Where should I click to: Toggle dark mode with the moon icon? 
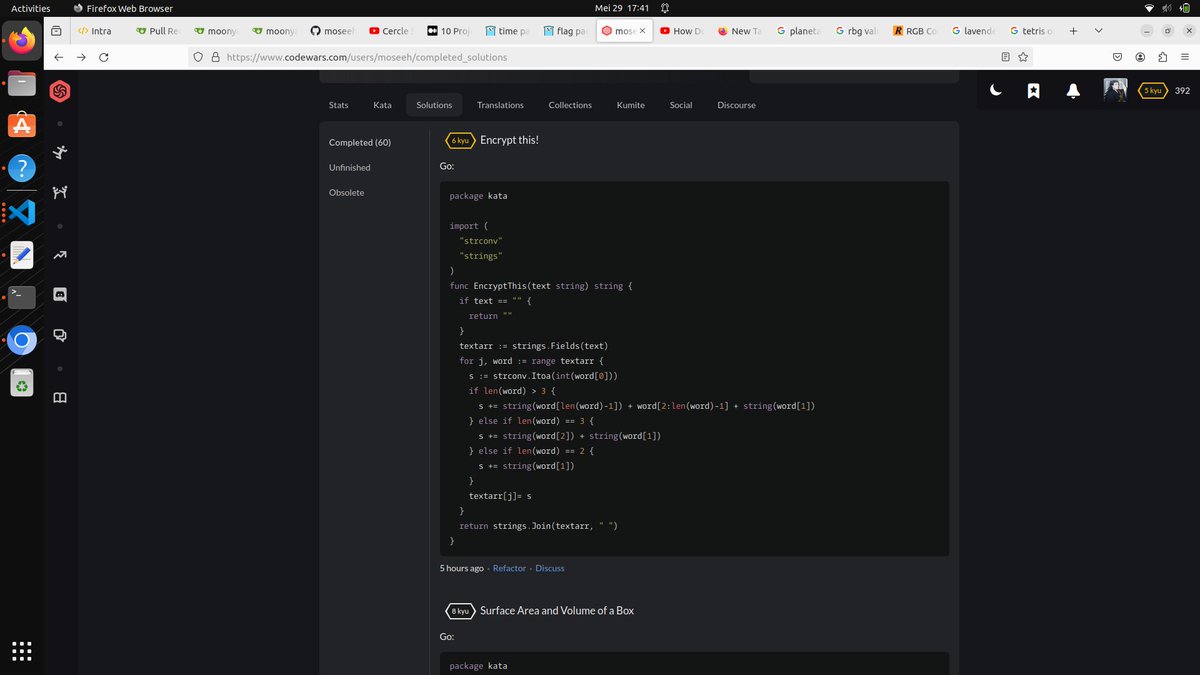[997, 91]
